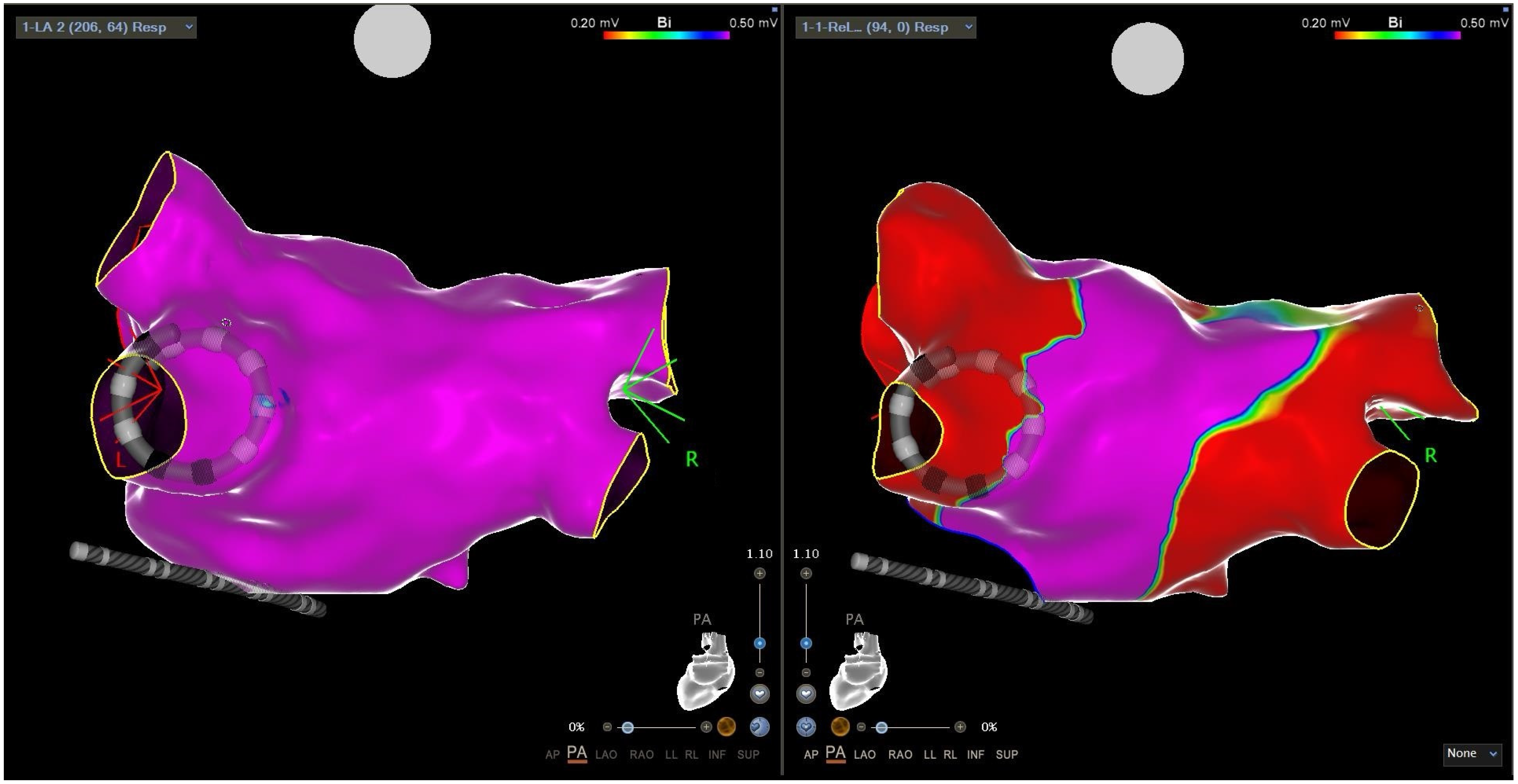Select the SUP view in the right pane

point(1007,755)
